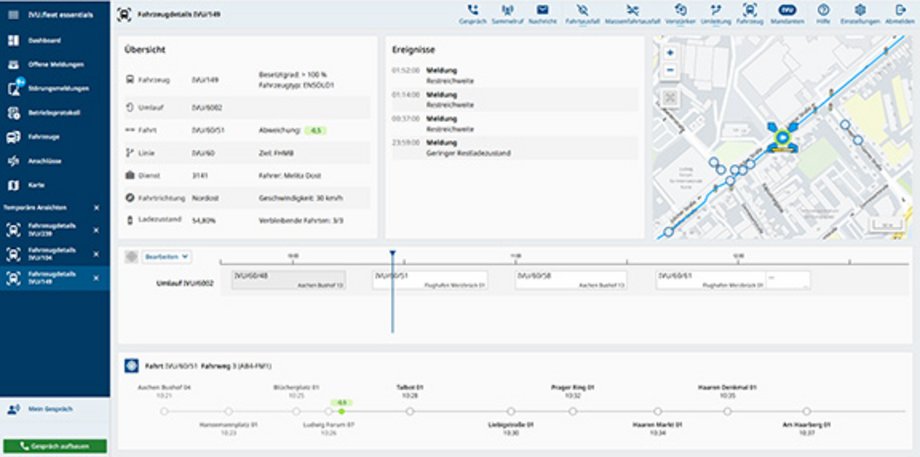
Task: Open the Bearbeiten dropdown
Action: [167, 256]
